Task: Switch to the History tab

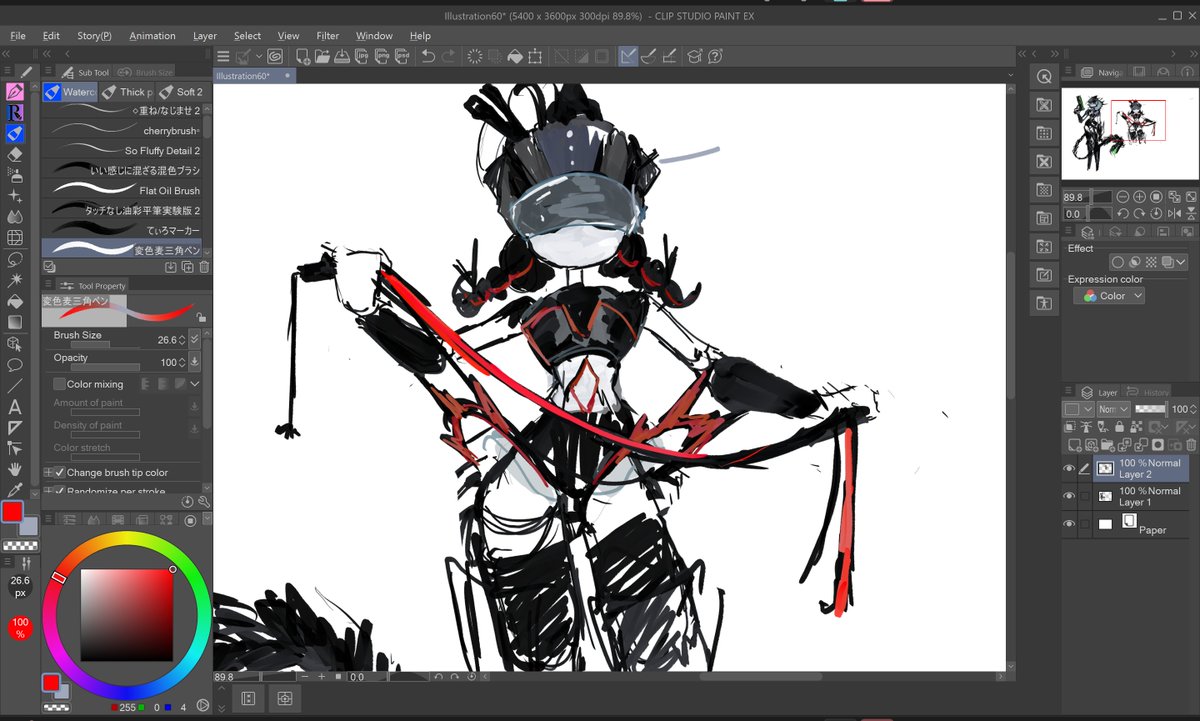Action: pyautogui.click(x=1148, y=392)
